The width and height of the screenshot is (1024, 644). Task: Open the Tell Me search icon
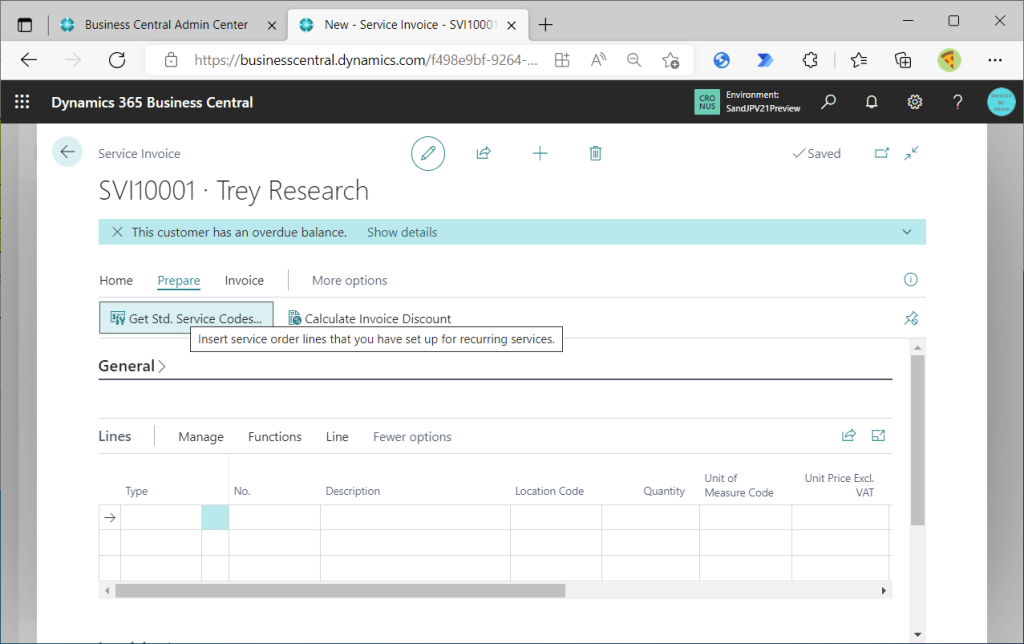click(828, 102)
